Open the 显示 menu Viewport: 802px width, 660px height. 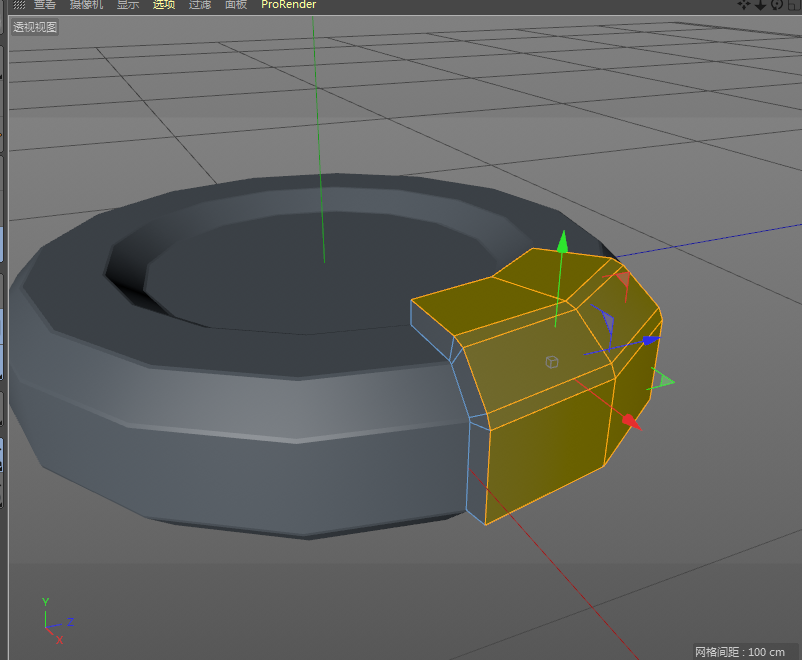coord(128,5)
